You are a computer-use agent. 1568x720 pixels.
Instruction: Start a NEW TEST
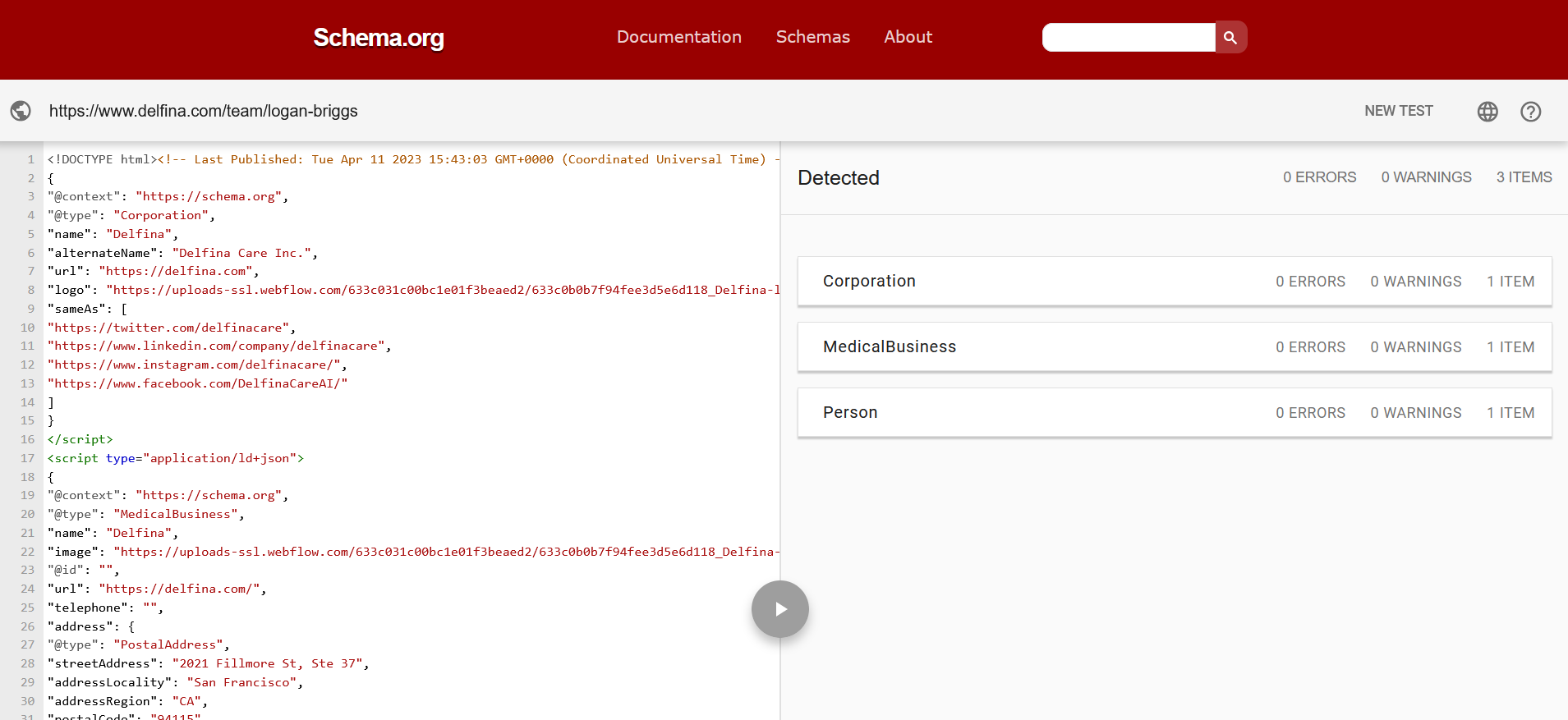[x=1399, y=111]
